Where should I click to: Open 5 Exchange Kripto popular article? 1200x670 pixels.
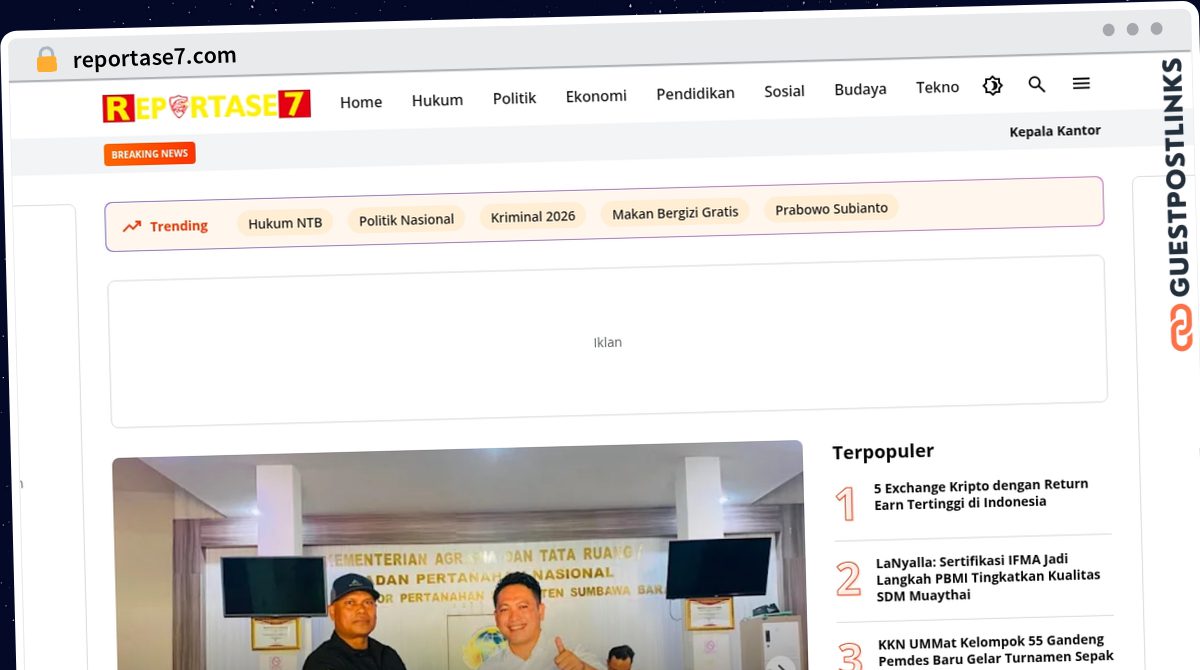point(981,493)
